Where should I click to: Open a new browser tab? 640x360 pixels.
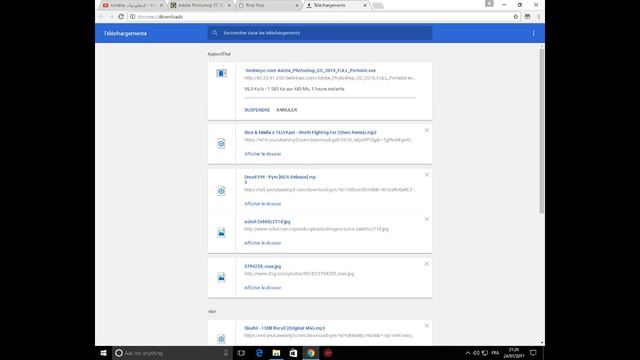pyautogui.click(x=378, y=6)
